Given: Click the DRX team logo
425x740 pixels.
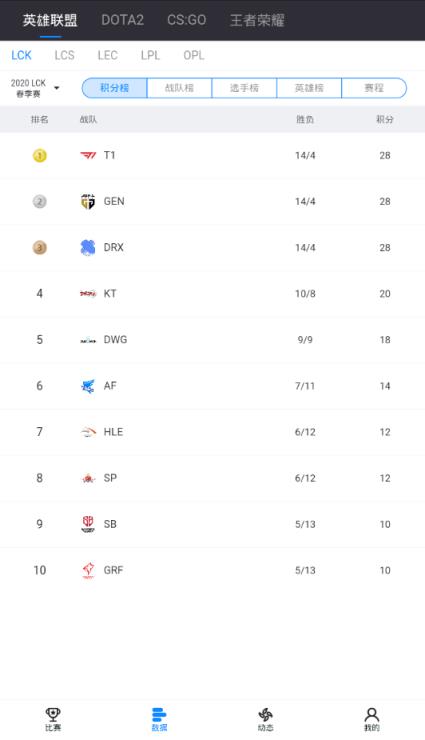Looking at the screenshot, I should [x=88, y=247].
